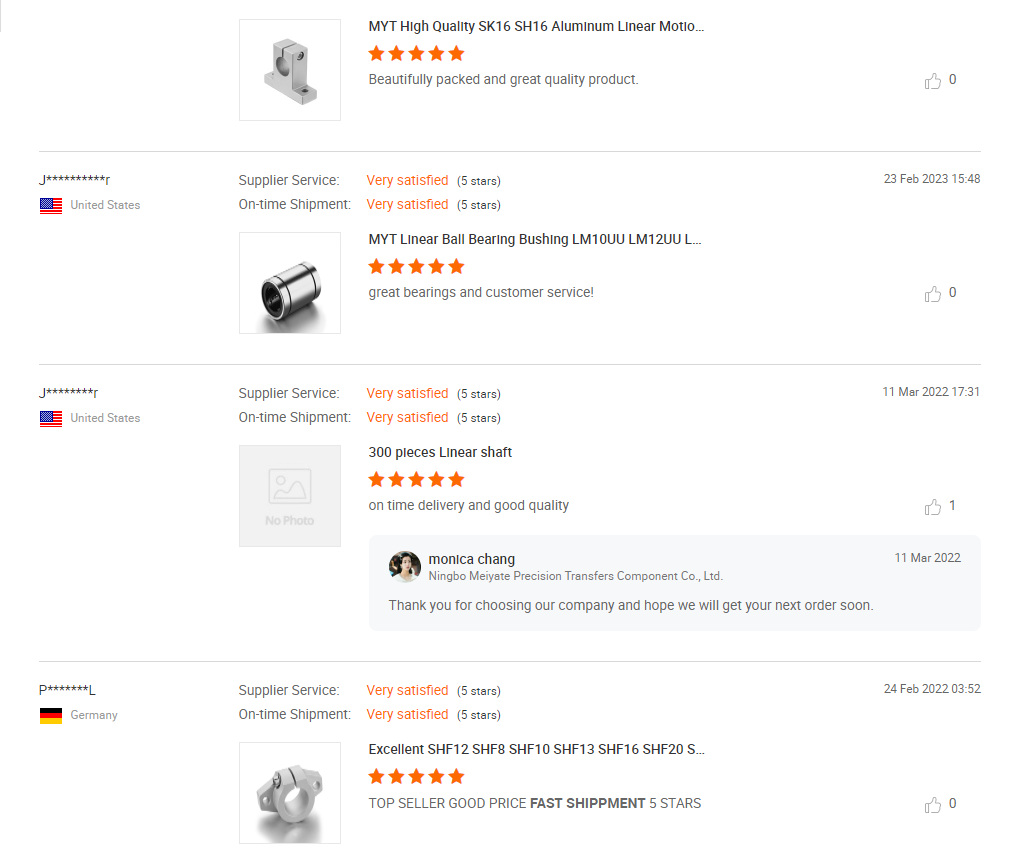Like the "on time delivery" review
The width and height of the screenshot is (1025, 862).
[933, 507]
